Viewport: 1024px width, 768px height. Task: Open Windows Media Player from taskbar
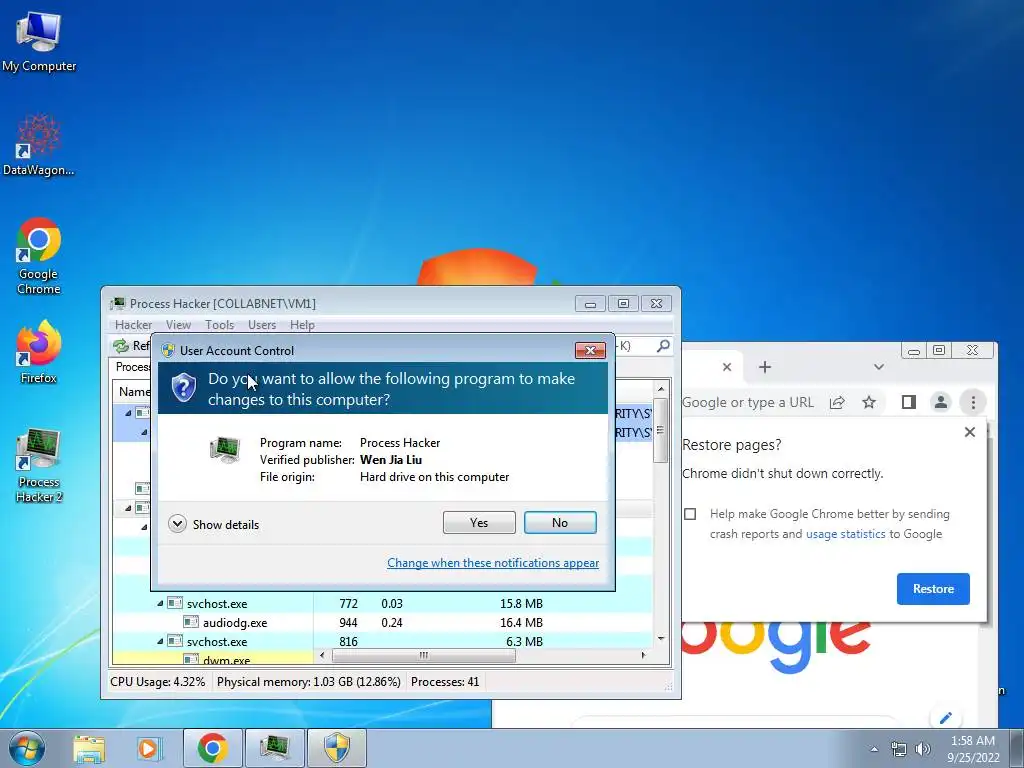[149, 748]
